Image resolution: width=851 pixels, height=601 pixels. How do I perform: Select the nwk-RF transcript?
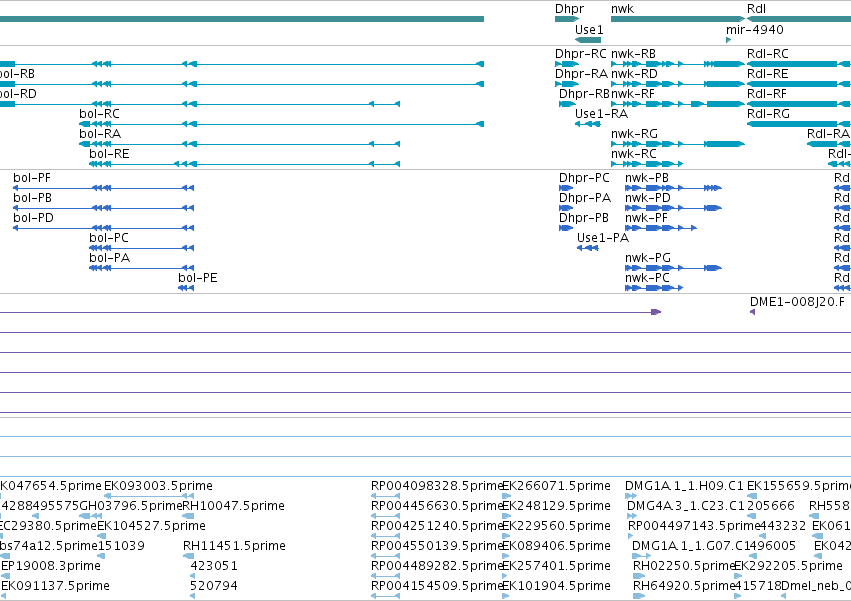[678, 104]
